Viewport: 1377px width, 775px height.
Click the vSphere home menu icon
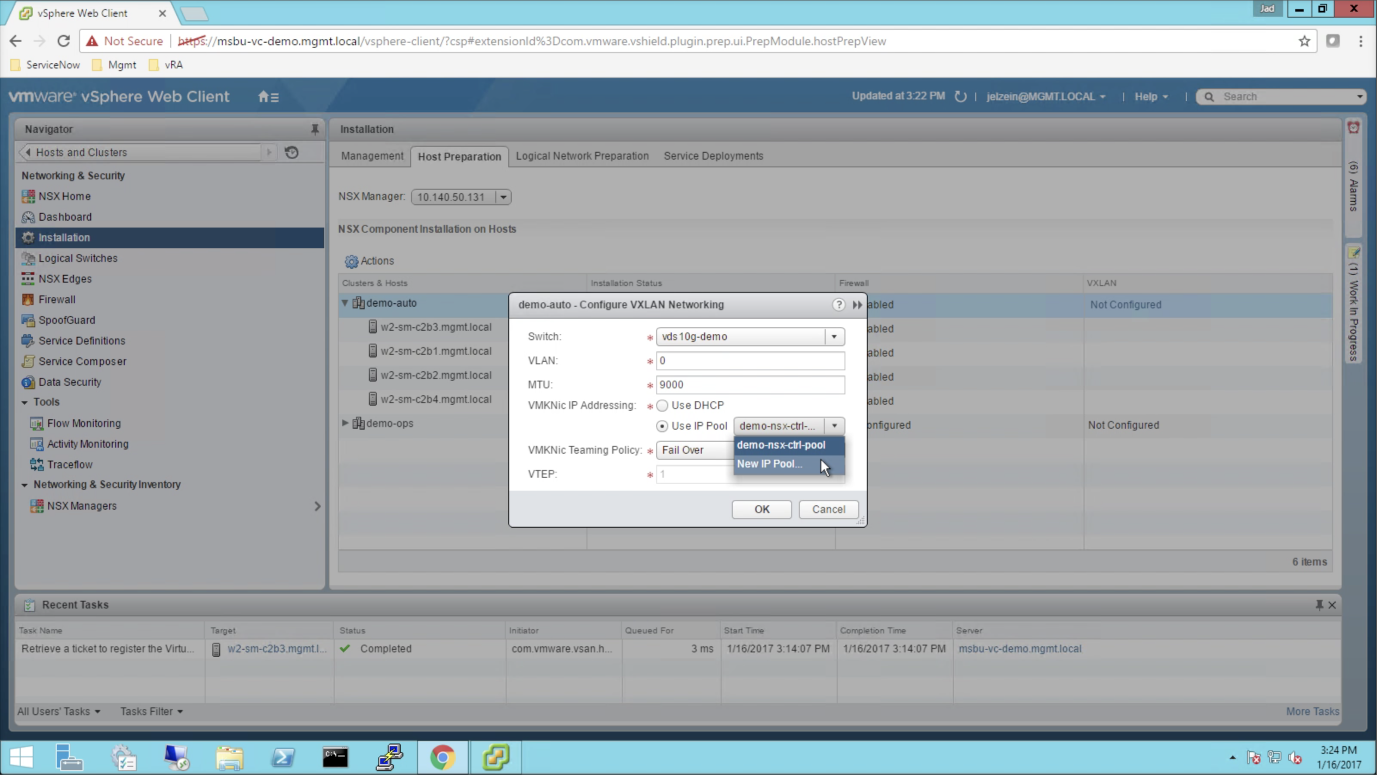point(268,97)
